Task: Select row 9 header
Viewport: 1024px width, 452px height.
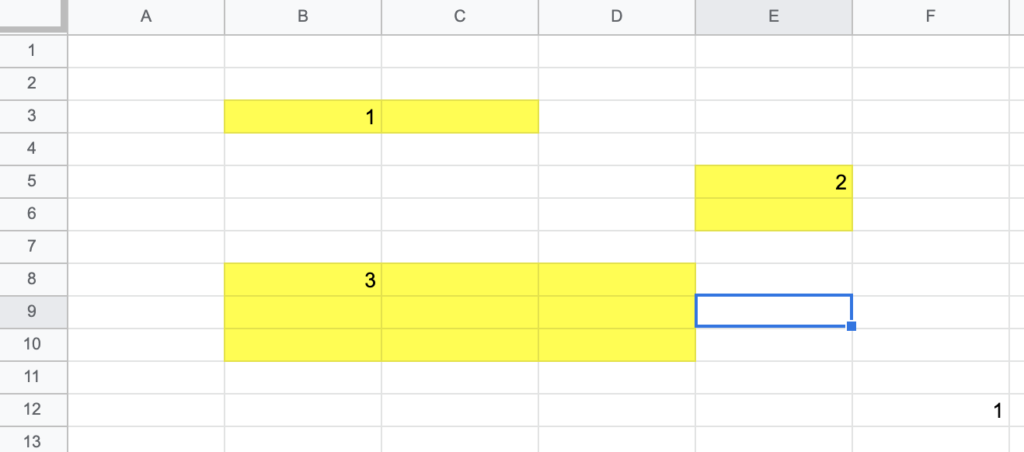Action: [33, 312]
